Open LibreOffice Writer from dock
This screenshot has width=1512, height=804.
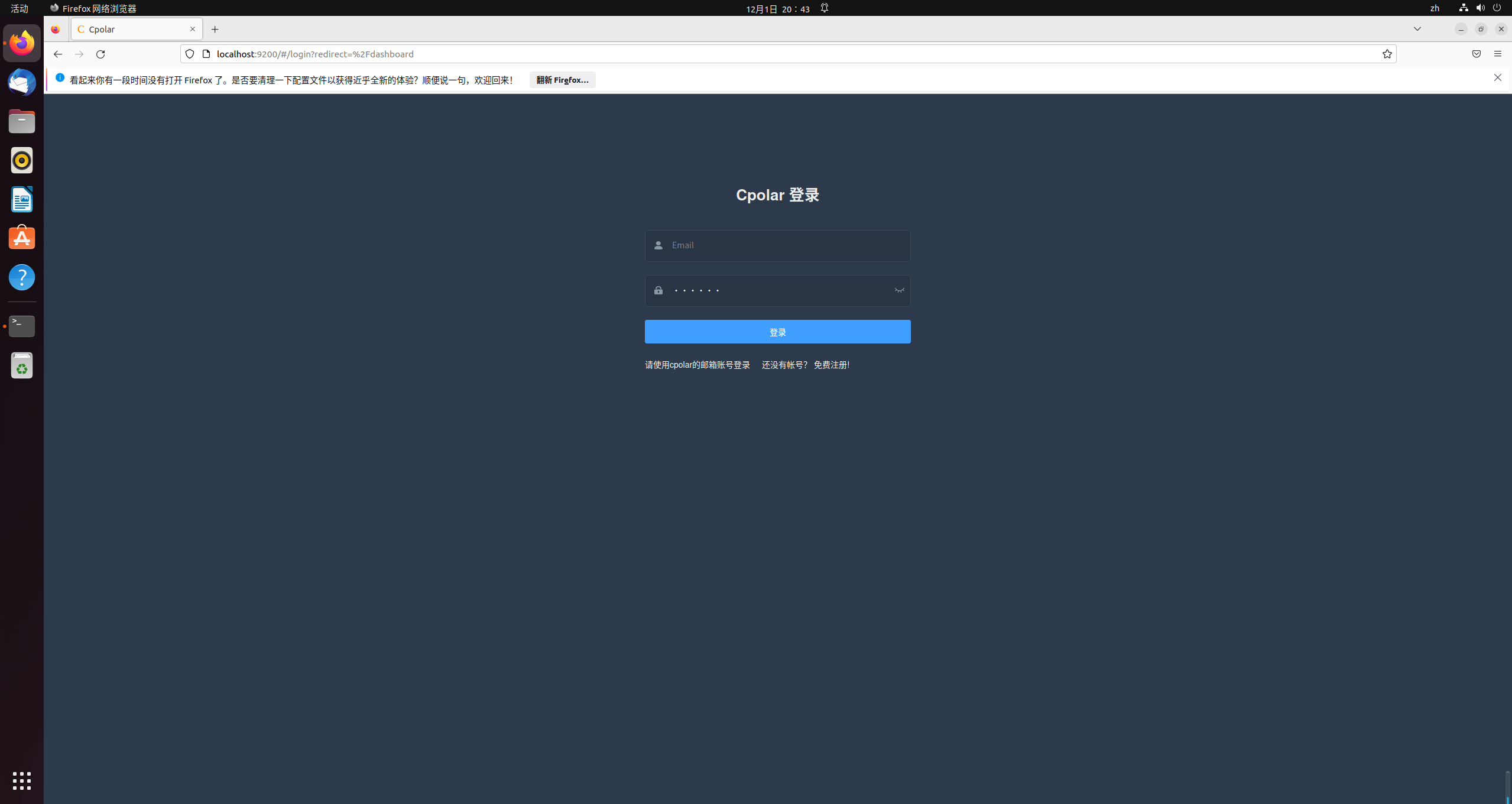22,199
